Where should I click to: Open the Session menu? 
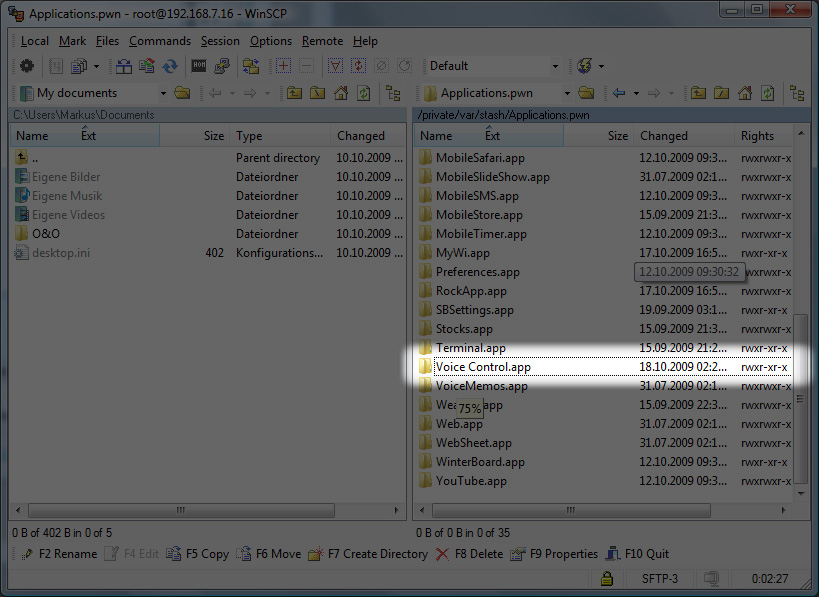(x=220, y=41)
